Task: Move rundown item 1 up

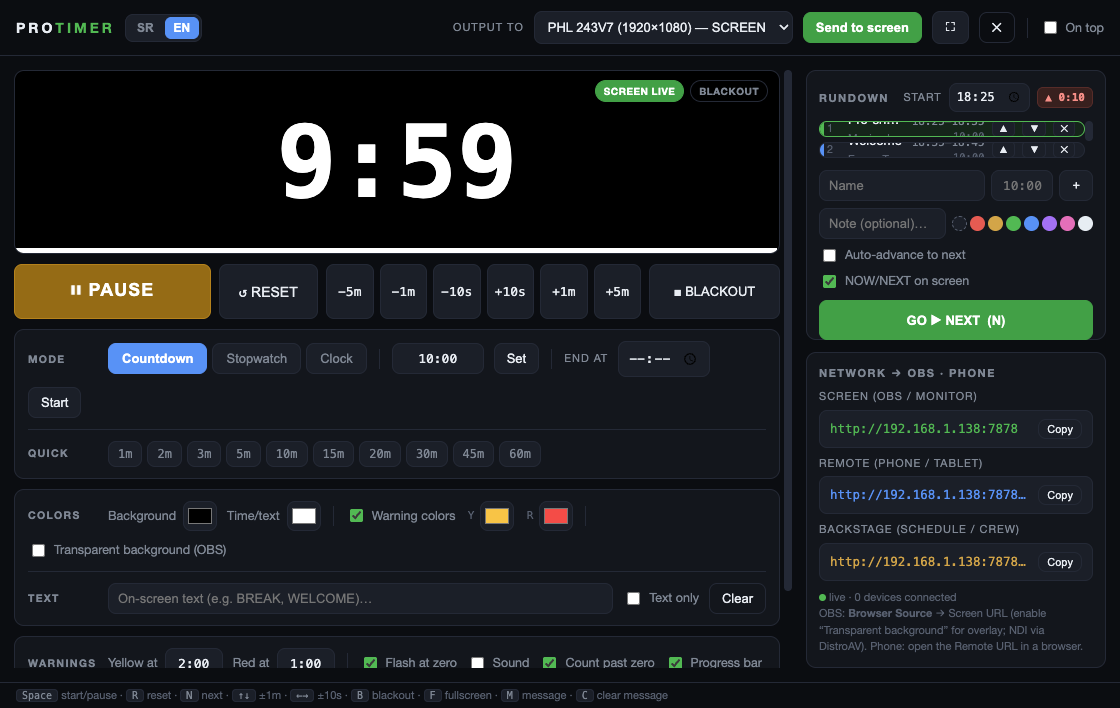Action: tap(1004, 129)
